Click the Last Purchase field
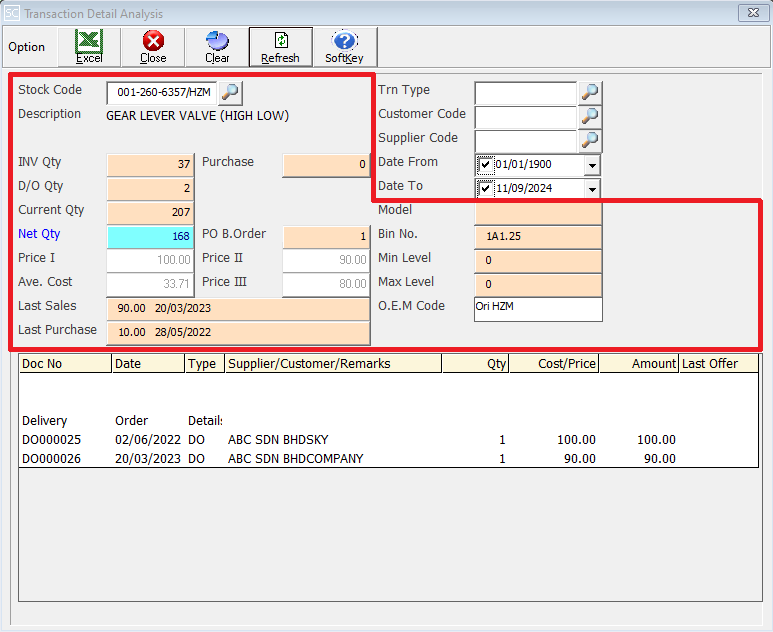The height and width of the screenshot is (632, 773). tap(238, 333)
